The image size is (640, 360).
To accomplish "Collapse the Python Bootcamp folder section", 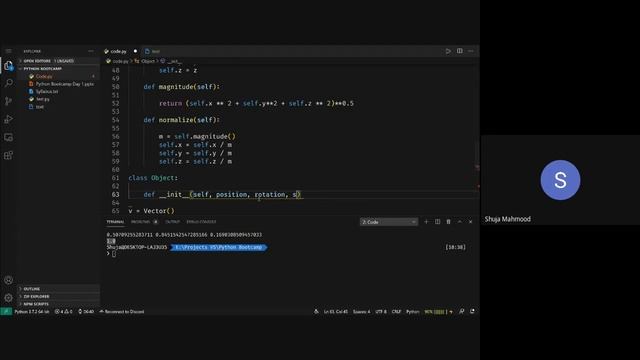I will tap(59, 69).
